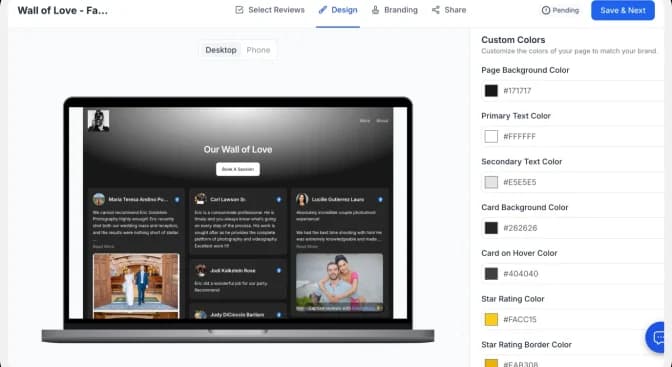Click the Branding stamp icon
Screen dimensions: 672x367
click(x=375, y=10)
